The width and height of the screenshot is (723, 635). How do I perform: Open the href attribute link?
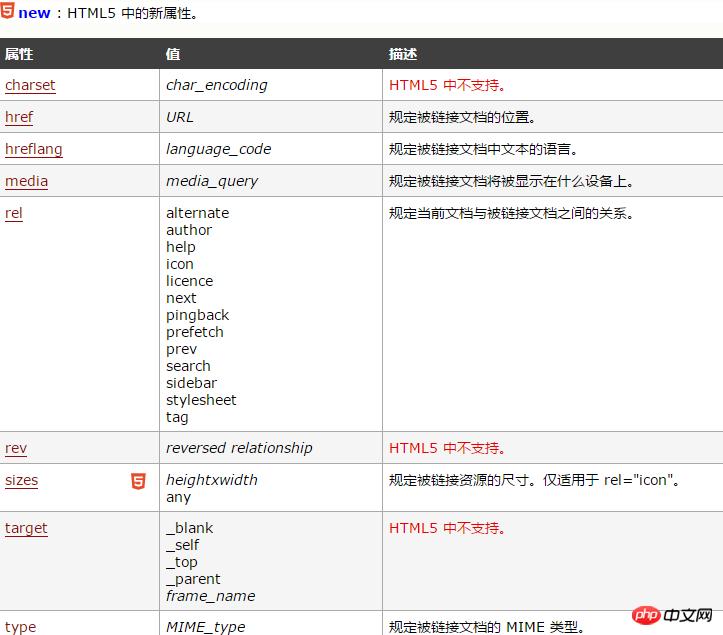point(19,117)
